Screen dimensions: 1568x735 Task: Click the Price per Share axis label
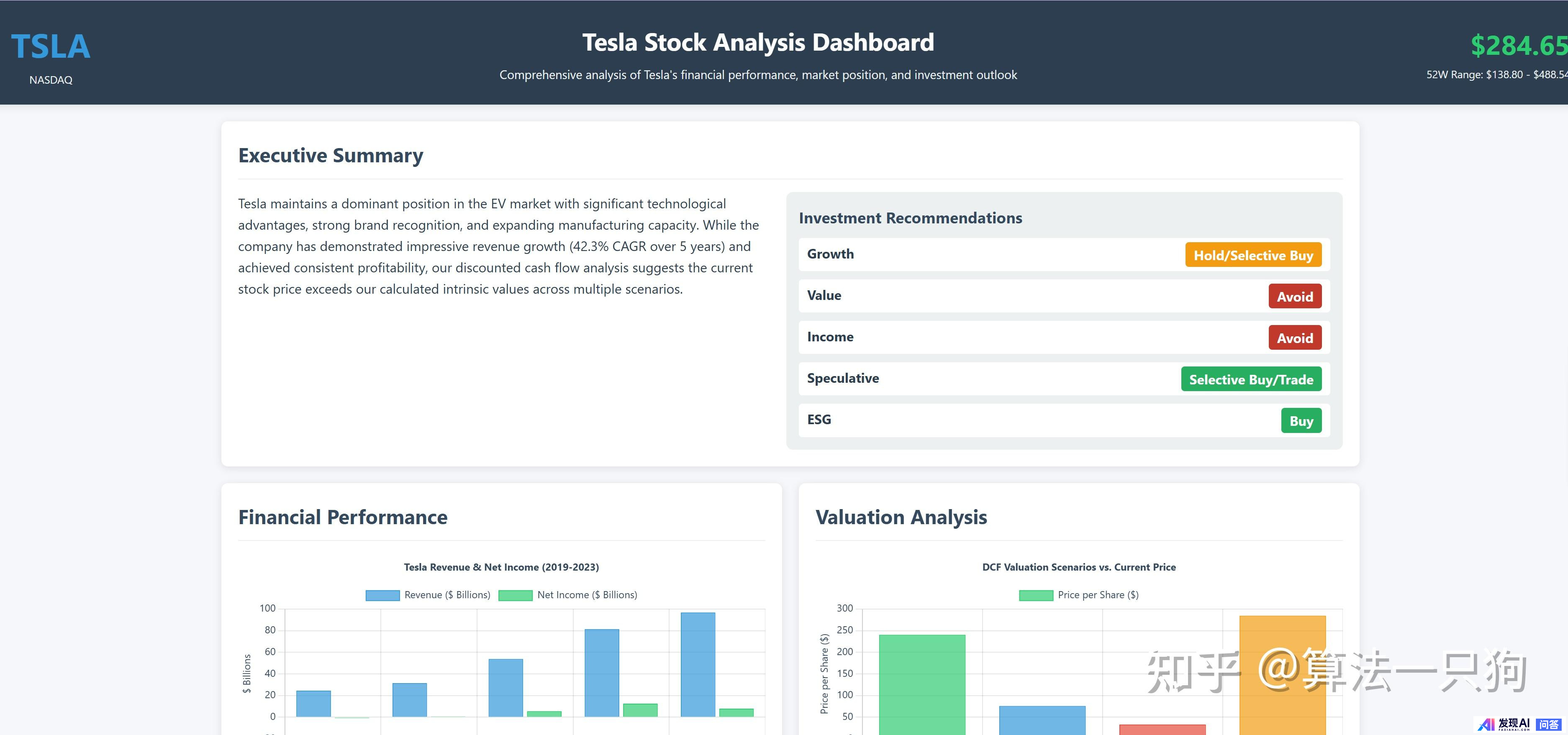click(824, 674)
